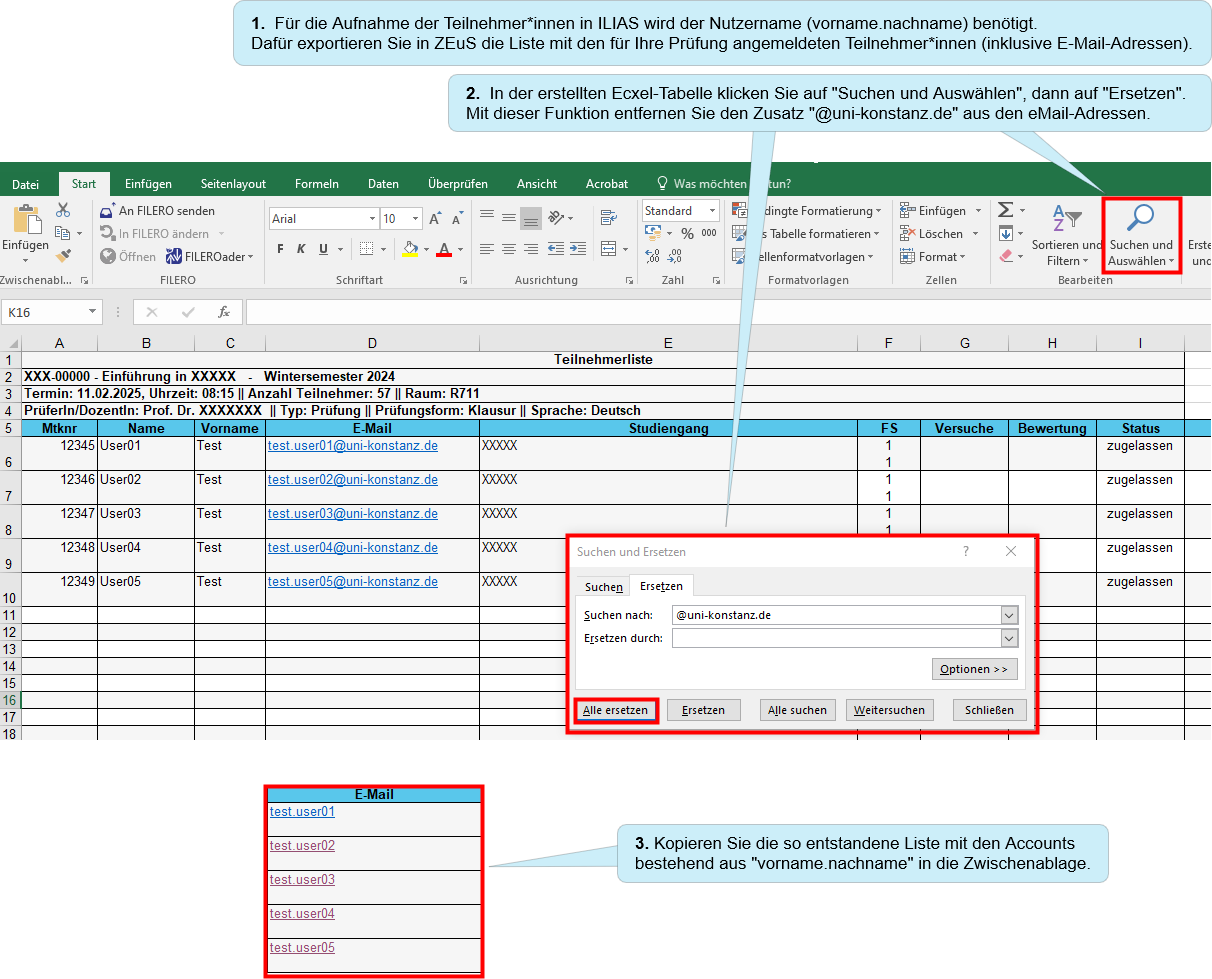This screenshot has width=1212, height=979.
Task: Click Alle ersetzen button
Action: coord(617,710)
